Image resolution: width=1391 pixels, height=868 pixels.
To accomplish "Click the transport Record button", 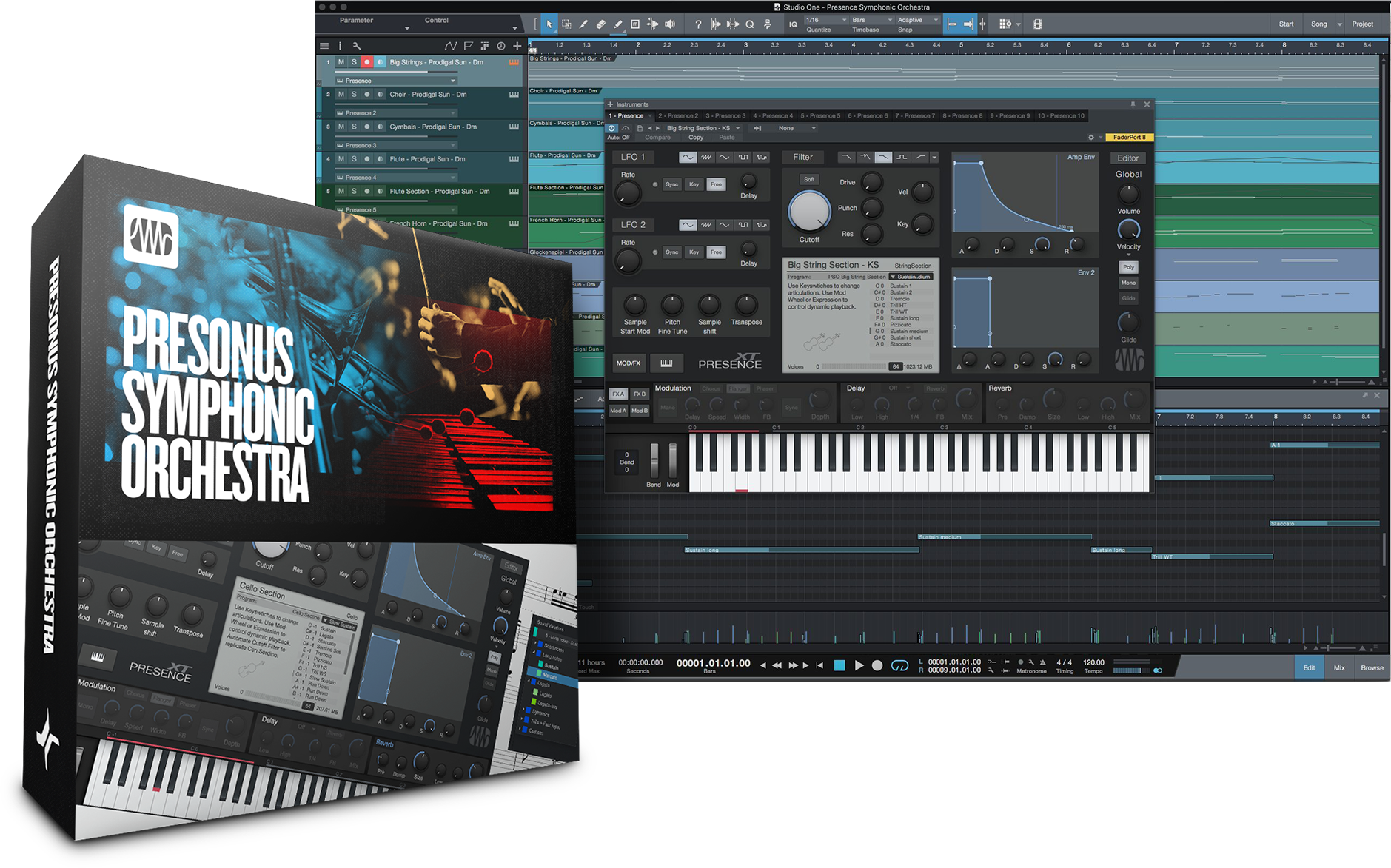I will [x=877, y=665].
